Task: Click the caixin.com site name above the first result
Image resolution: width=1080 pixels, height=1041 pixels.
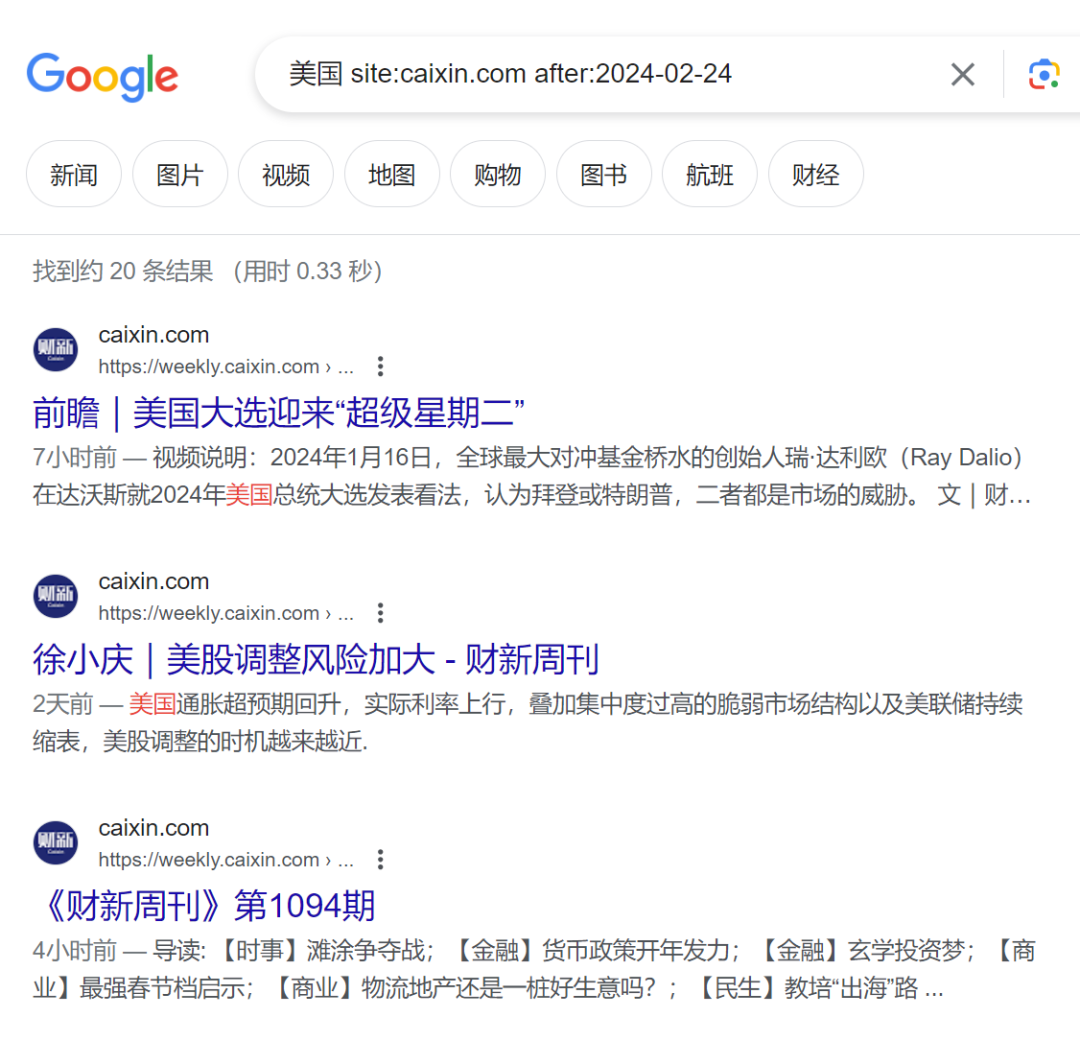Action: [x=153, y=334]
